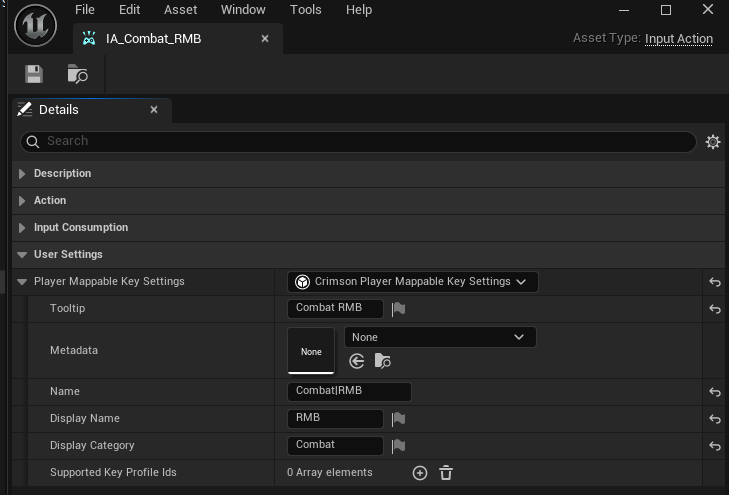Reset Name value to default
Viewport: 729px width, 495px height.
tap(715, 392)
